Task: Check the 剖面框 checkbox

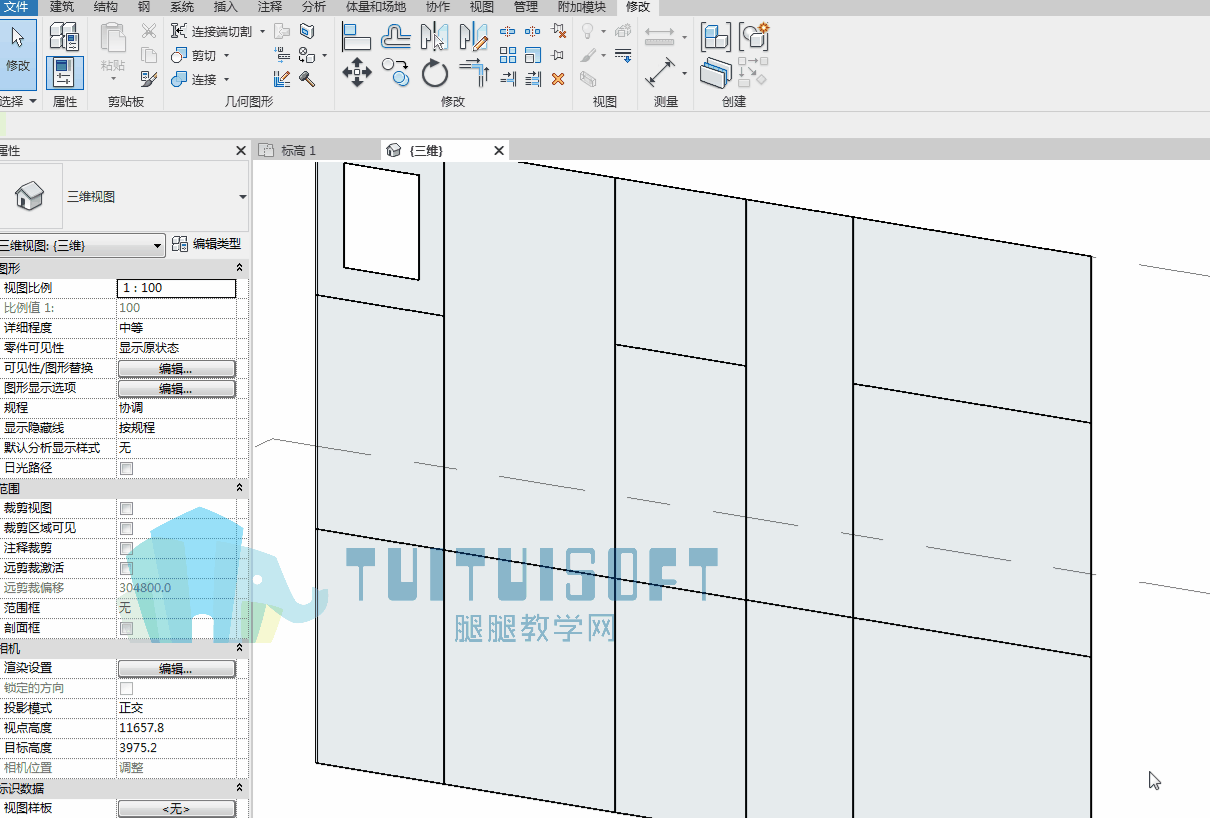Action: coord(127,628)
